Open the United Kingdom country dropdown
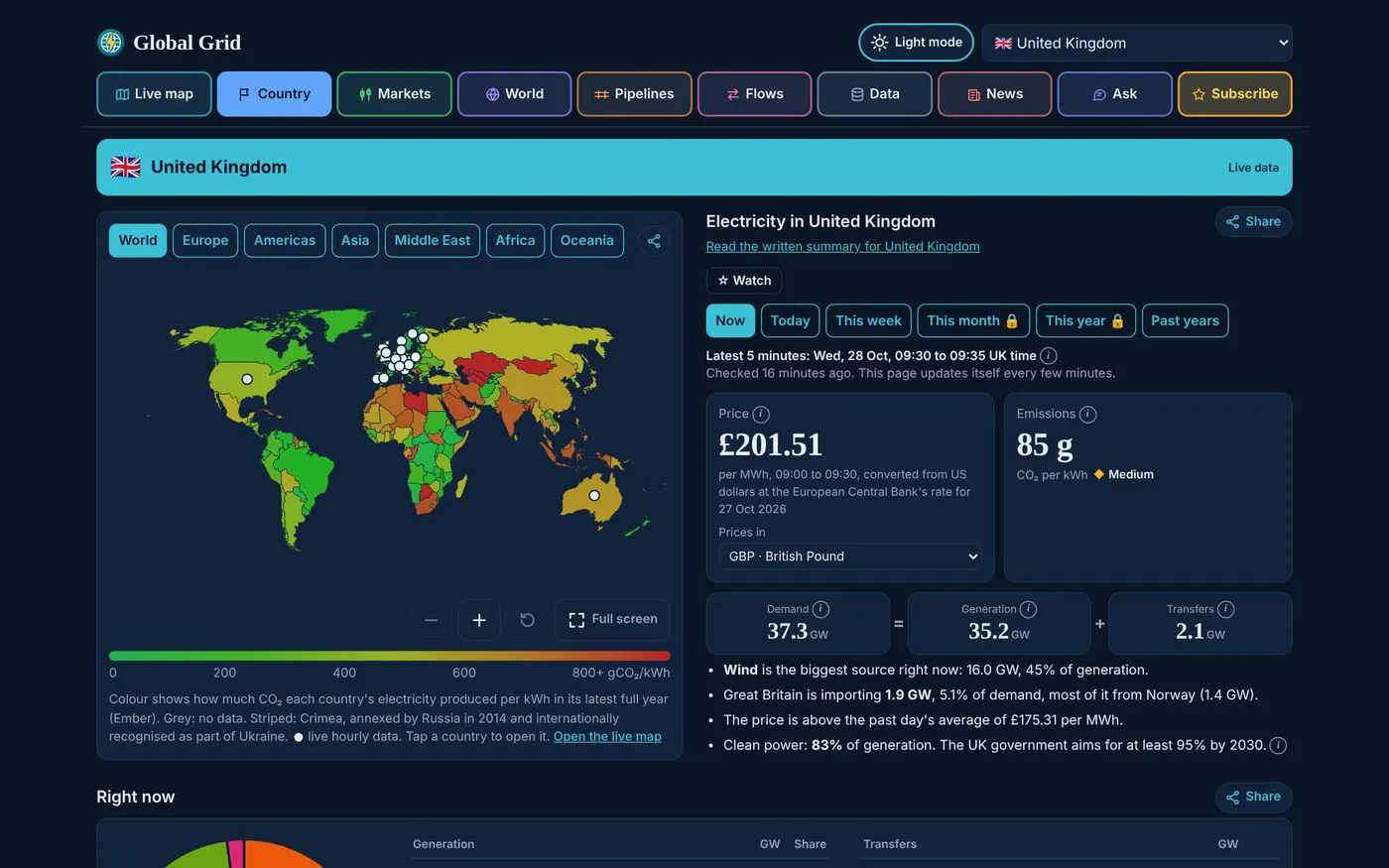The width and height of the screenshot is (1389, 868). pyautogui.click(x=1137, y=43)
